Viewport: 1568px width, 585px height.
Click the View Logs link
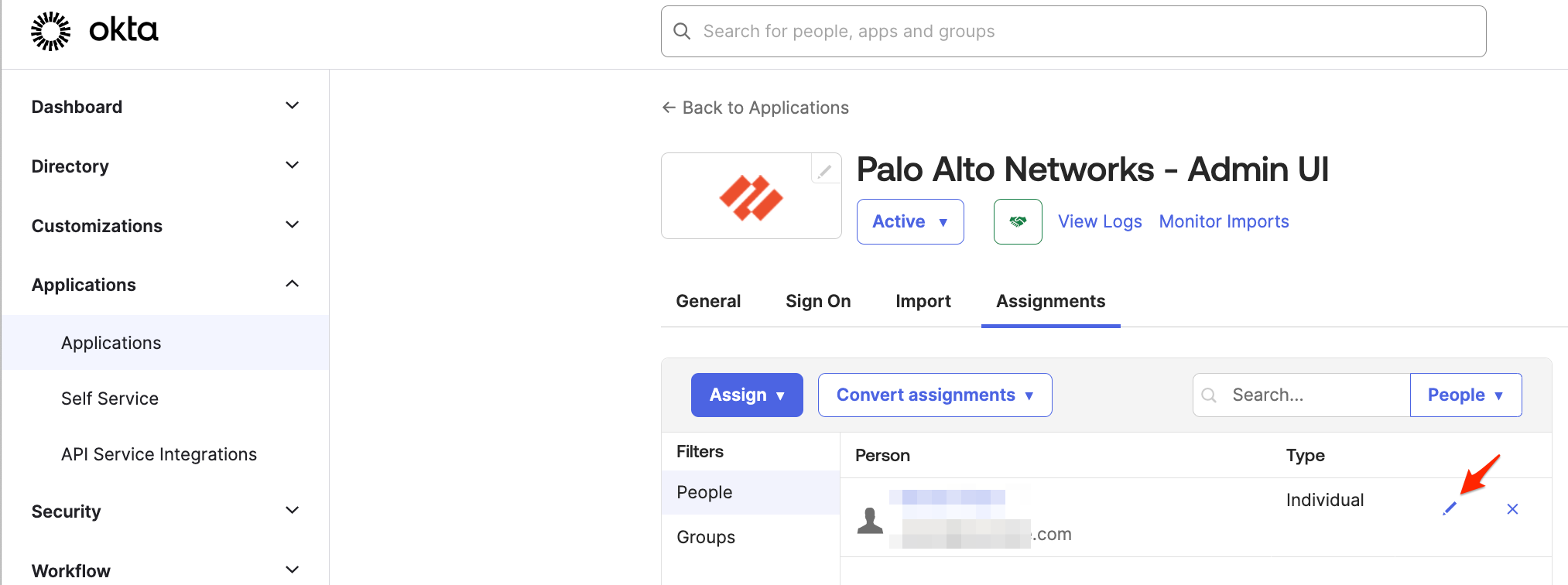click(x=1100, y=221)
